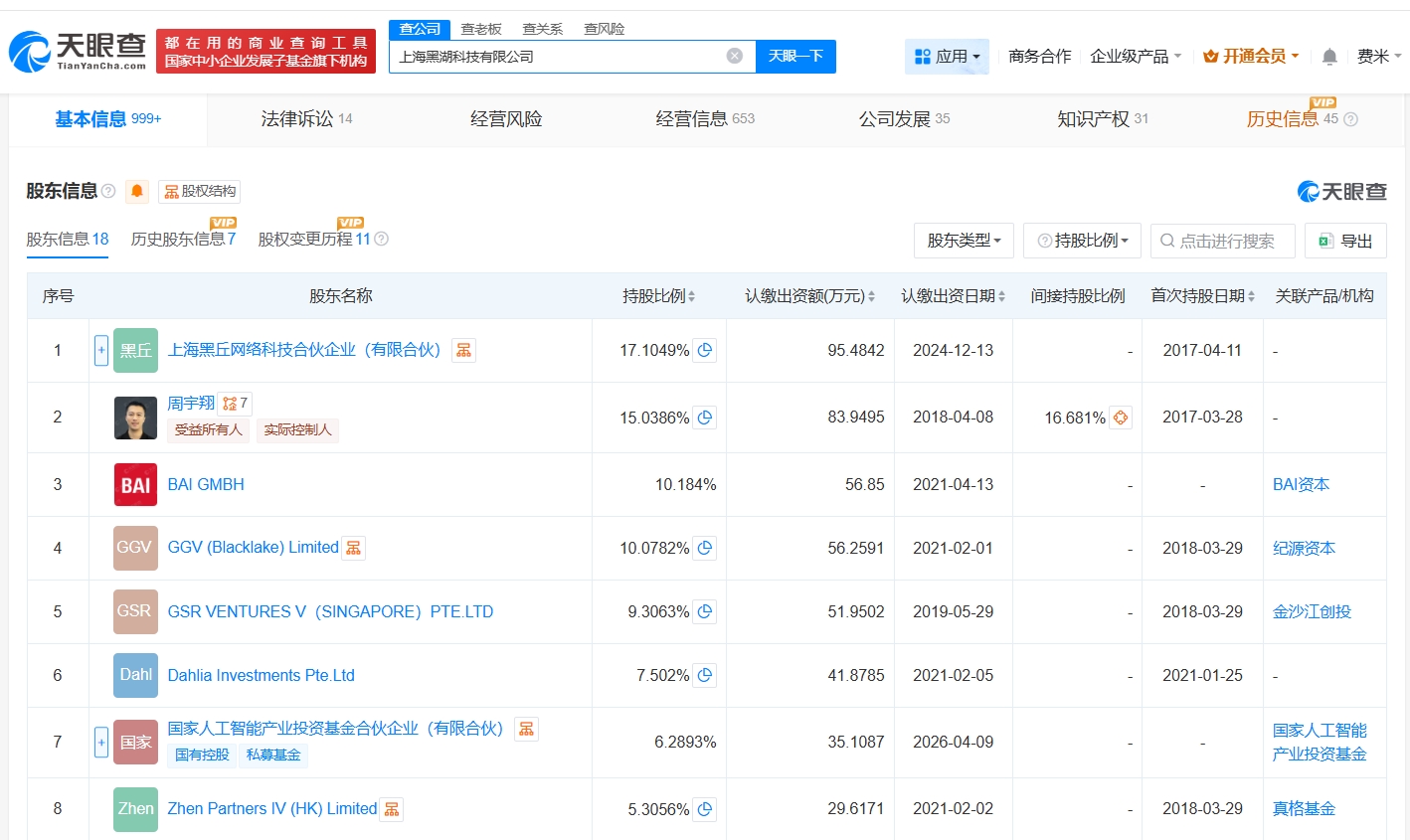The height and width of the screenshot is (840, 1410).
Task: Click help icon next to 历史信息 tab
Action: click(1350, 119)
